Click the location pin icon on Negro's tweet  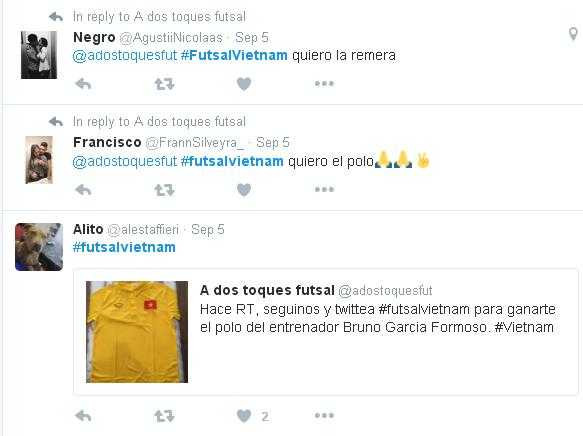pyautogui.click(x=573, y=34)
